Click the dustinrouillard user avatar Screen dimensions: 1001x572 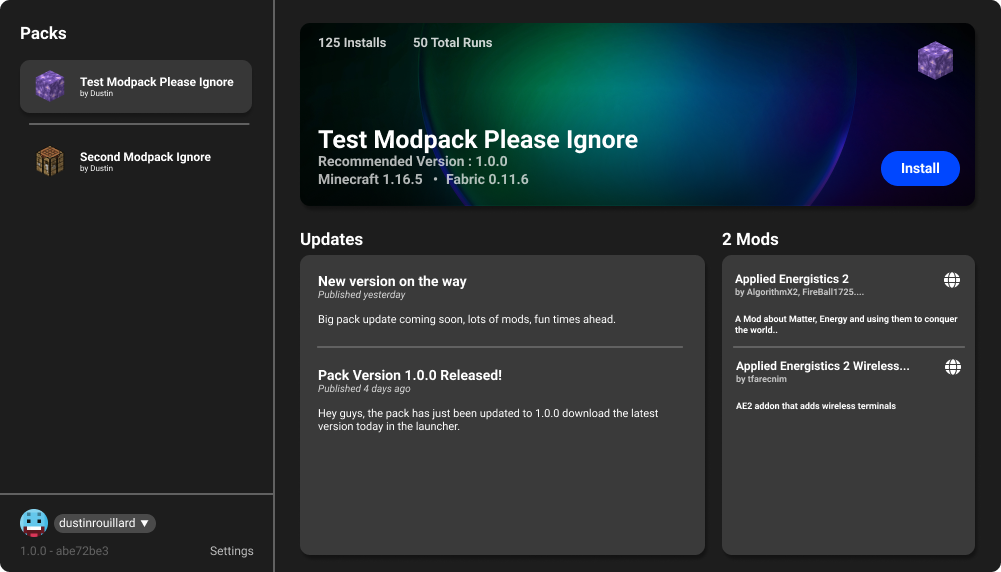34,523
